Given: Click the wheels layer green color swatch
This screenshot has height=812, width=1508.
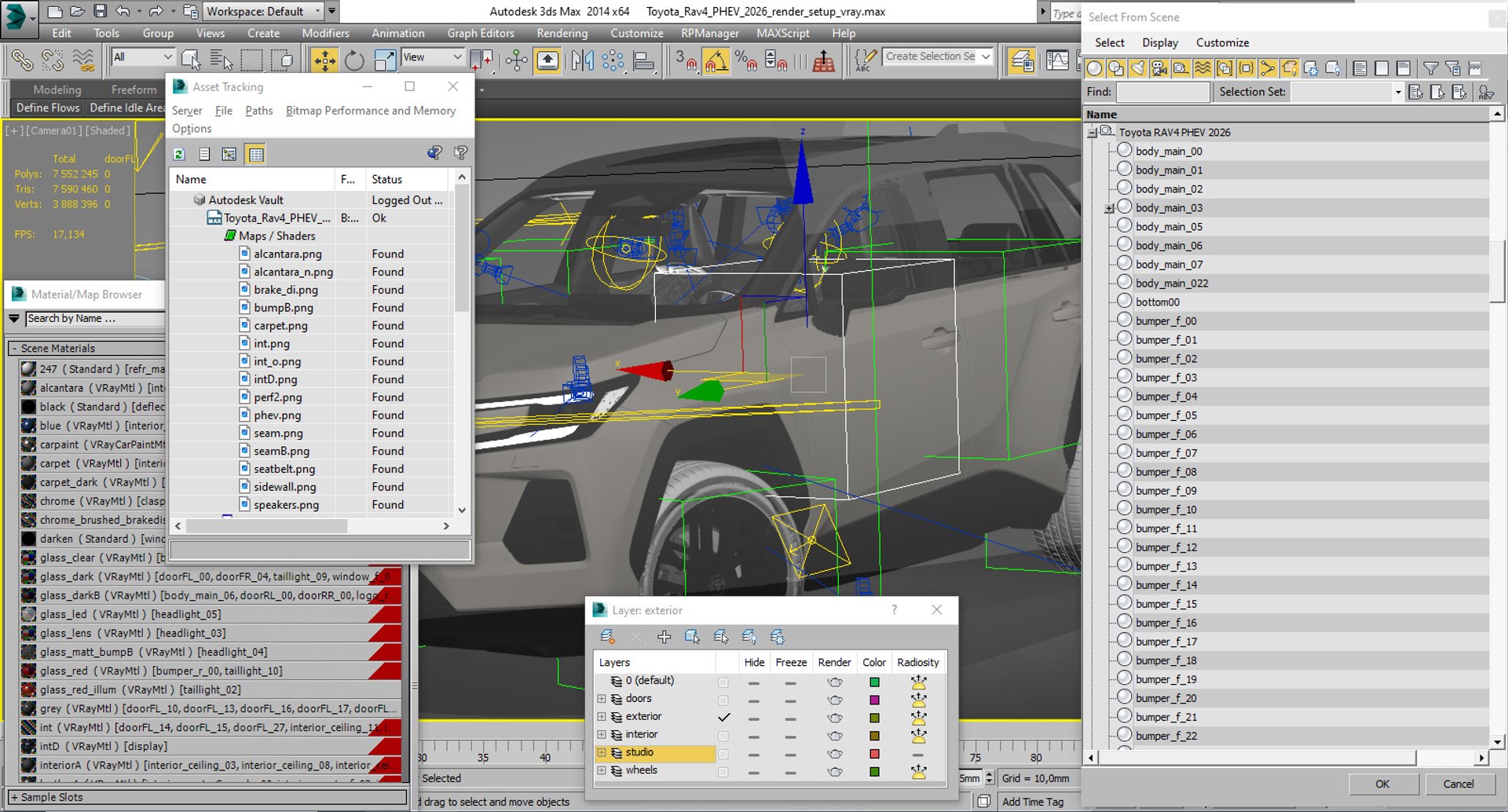Looking at the screenshot, I should click(874, 772).
